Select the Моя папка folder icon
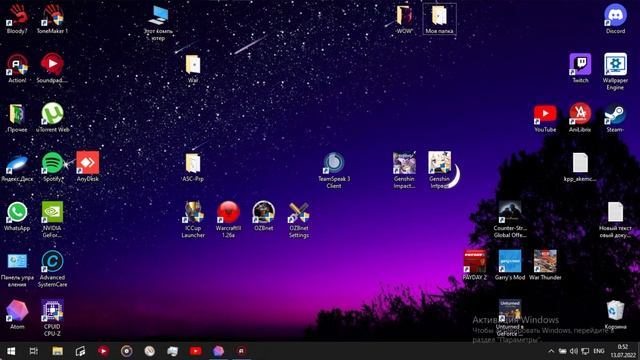This screenshot has height=360, width=640. pyautogui.click(x=439, y=19)
